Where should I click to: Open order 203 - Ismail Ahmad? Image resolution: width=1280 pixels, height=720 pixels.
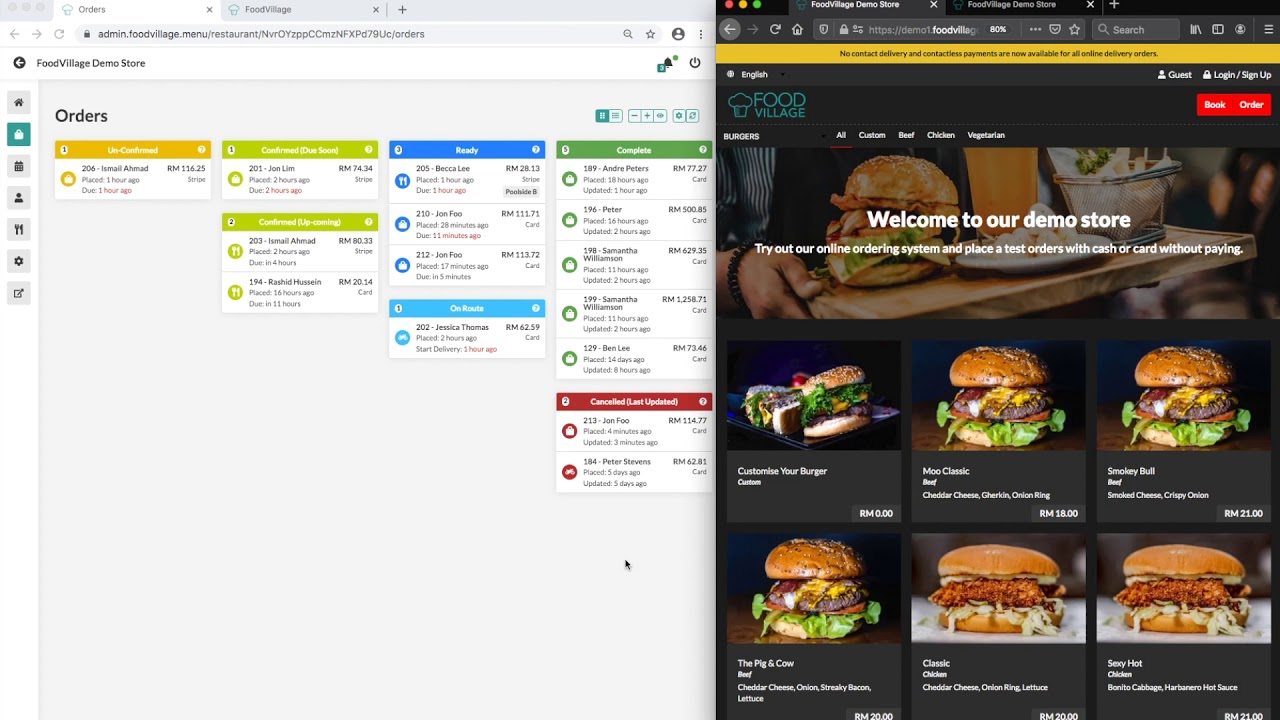click(300, 251)
